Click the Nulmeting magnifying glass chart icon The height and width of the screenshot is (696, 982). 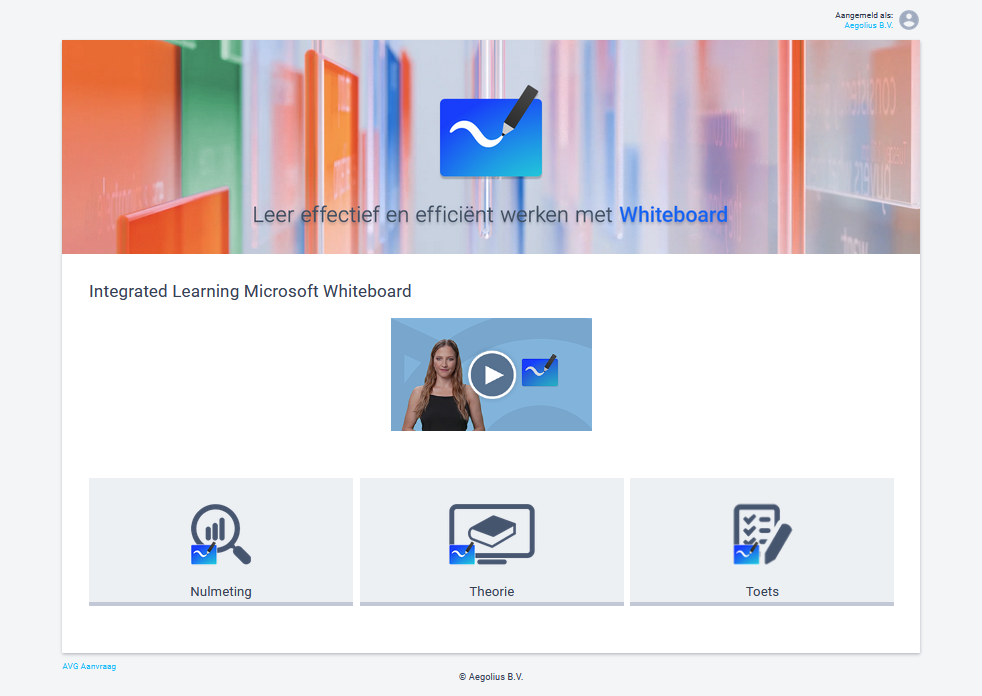(x=222, y=532)
